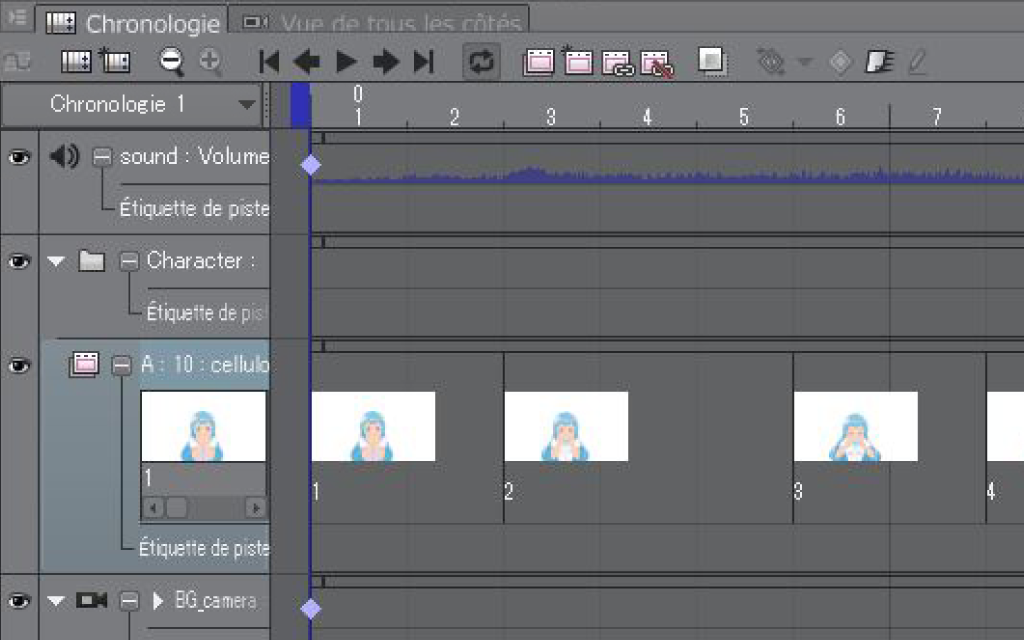Click Étiquette de piste under sound track
Screen dimensions: 1024x640
coord(195,208)
